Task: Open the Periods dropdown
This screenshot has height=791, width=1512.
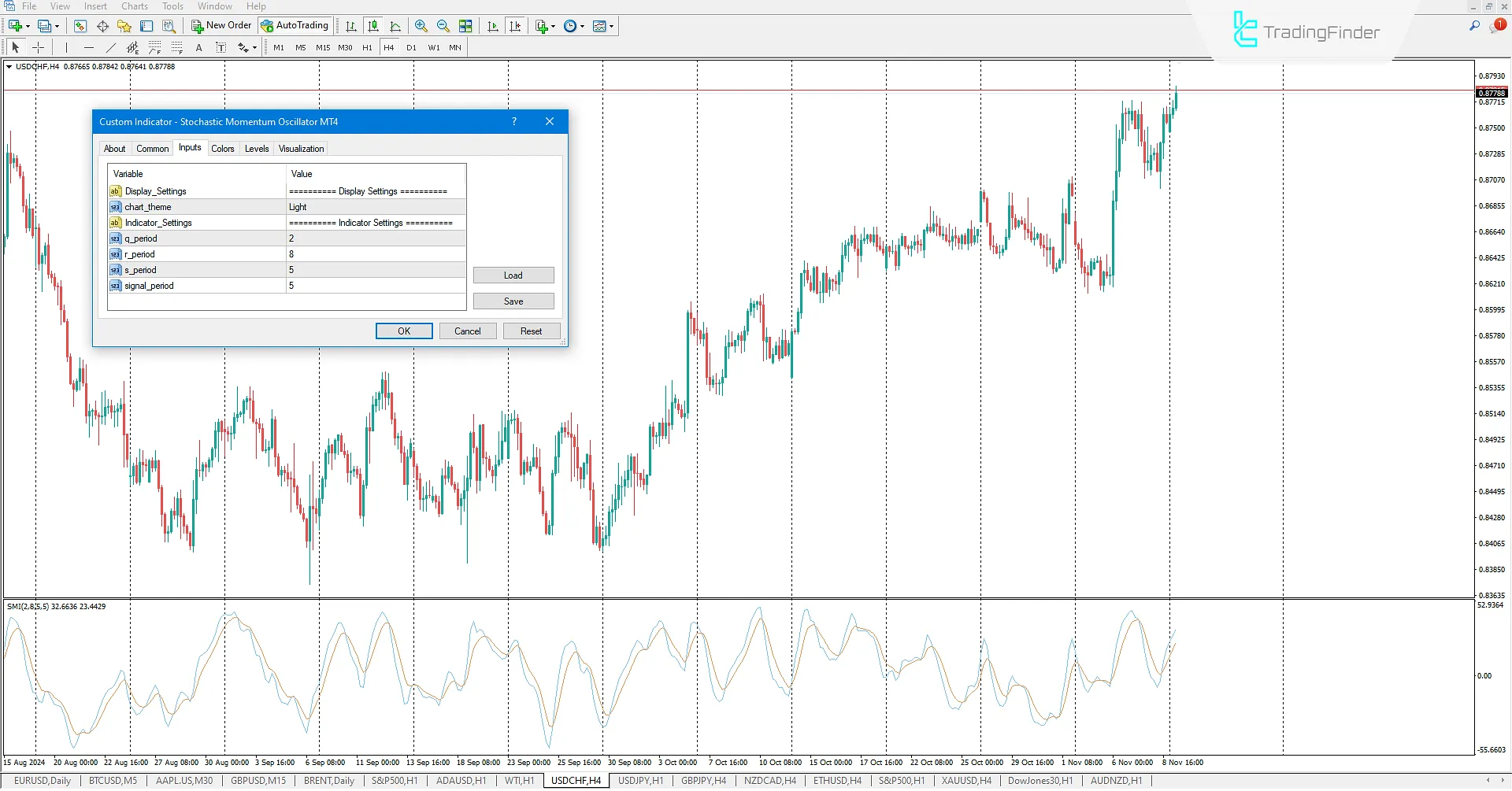Action: pyautogui.click(x=569, y=25)
